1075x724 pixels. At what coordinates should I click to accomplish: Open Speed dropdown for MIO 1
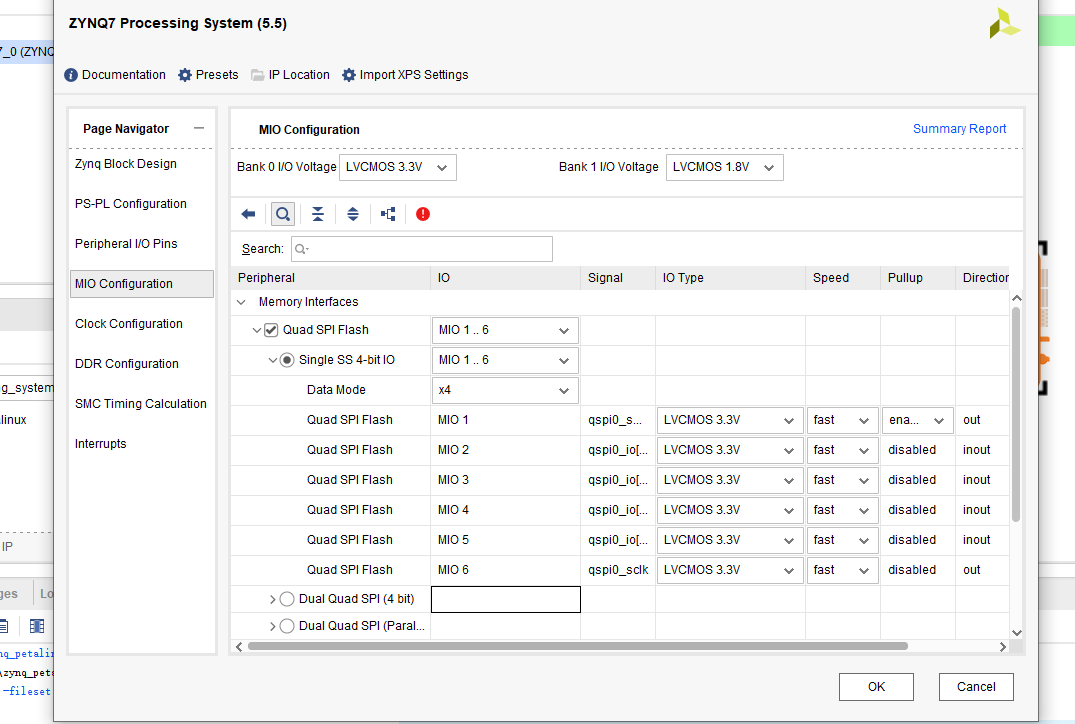842,420
